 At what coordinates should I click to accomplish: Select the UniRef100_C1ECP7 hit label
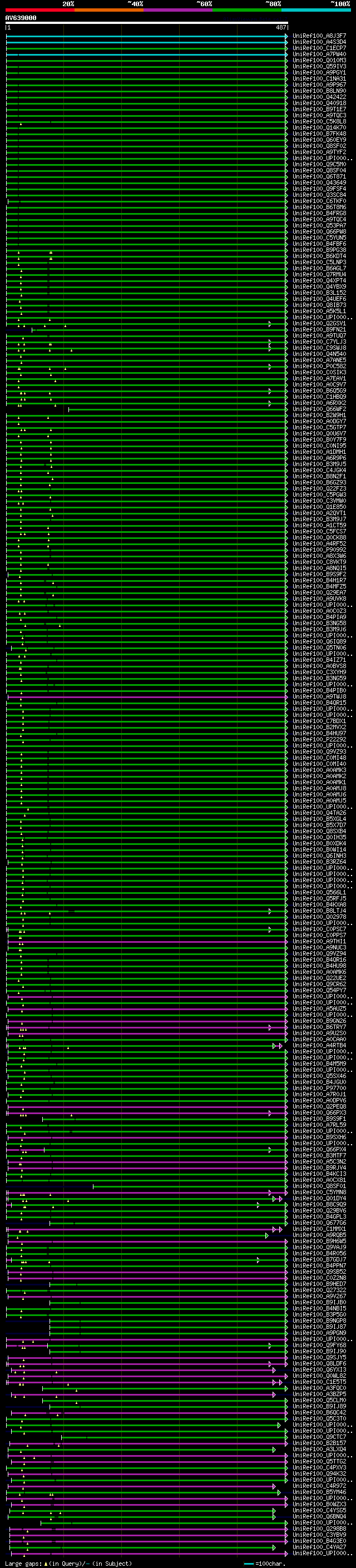(x=319, y=48)
